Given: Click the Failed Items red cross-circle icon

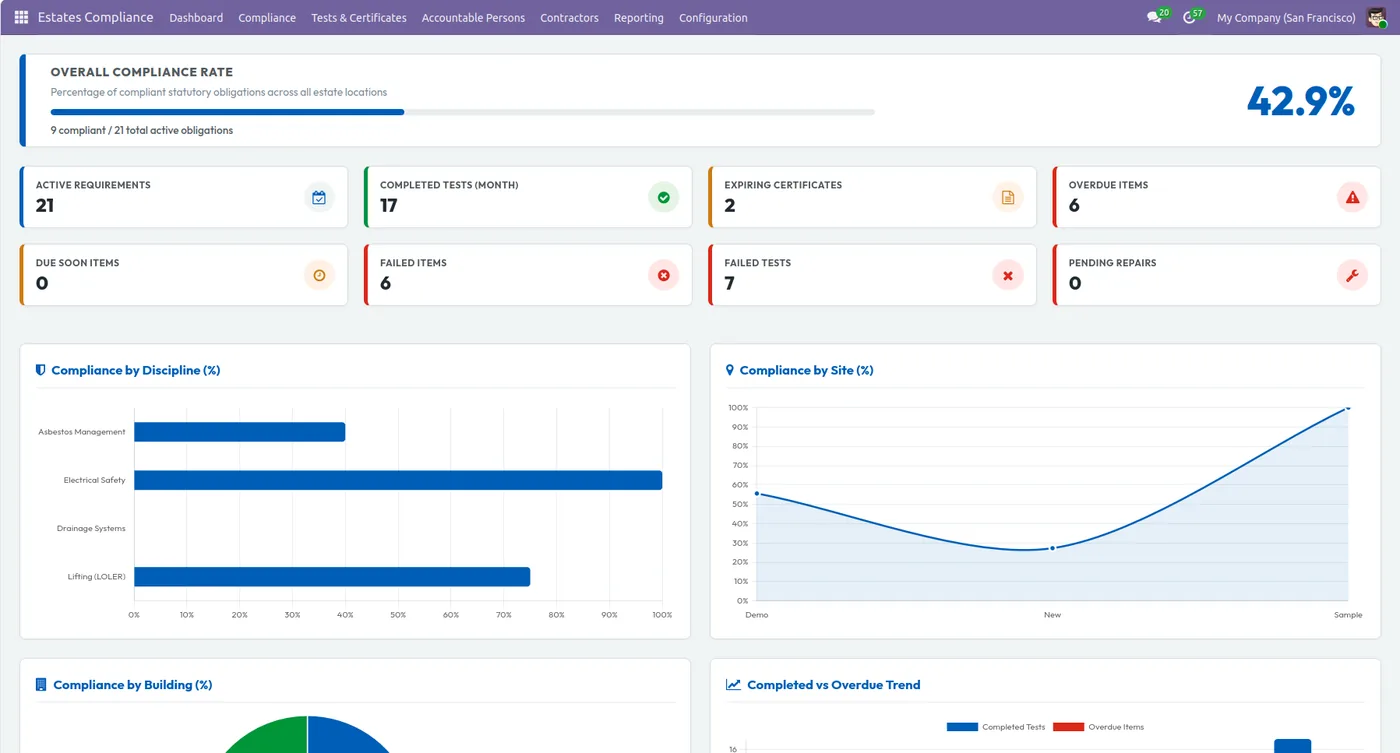Looking at the screenshot, I should [x=663, y=275].
